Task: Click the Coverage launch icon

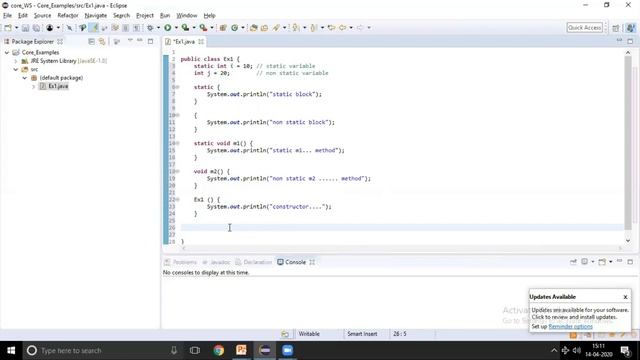Action: tap(185, 28)
